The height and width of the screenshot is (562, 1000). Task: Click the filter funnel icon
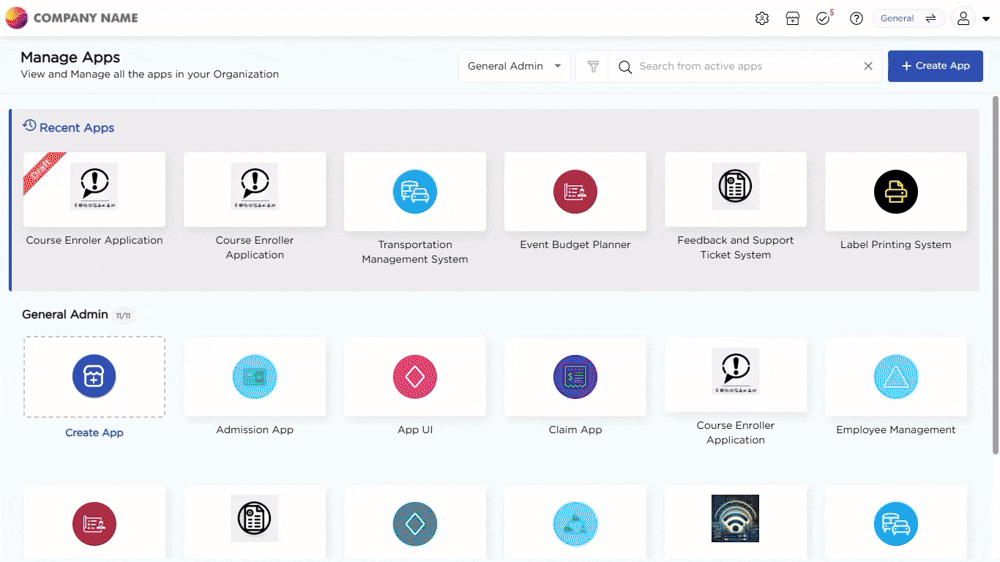coord(593,67)
